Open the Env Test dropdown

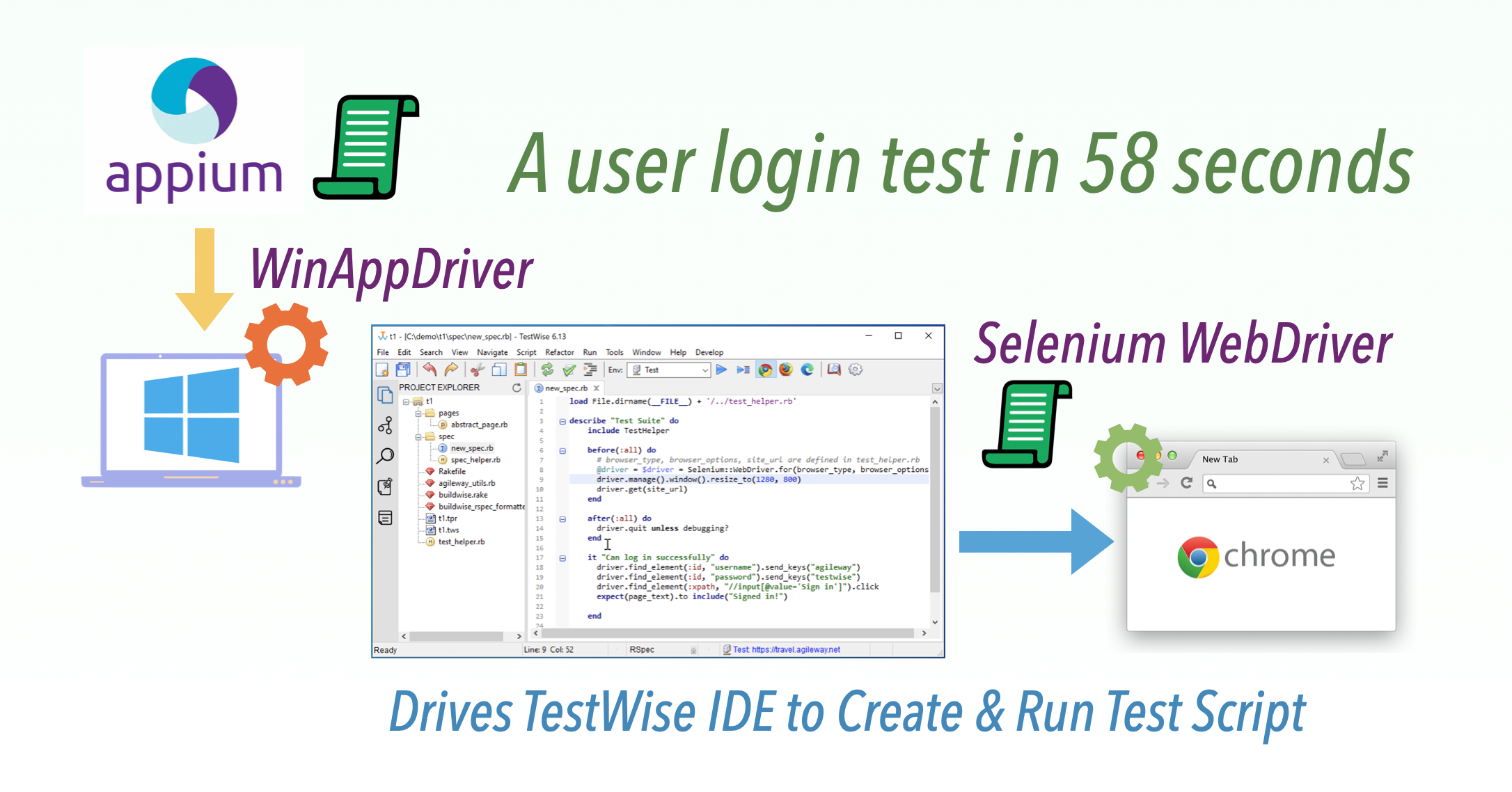pyautogui.click(x=704, y=370)
